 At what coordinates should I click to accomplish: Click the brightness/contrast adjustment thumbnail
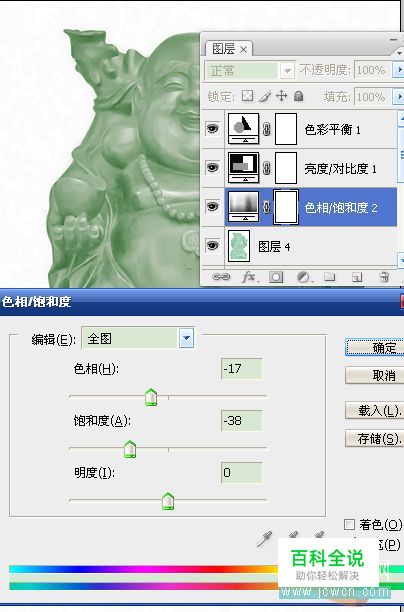[x=243, y=168]
